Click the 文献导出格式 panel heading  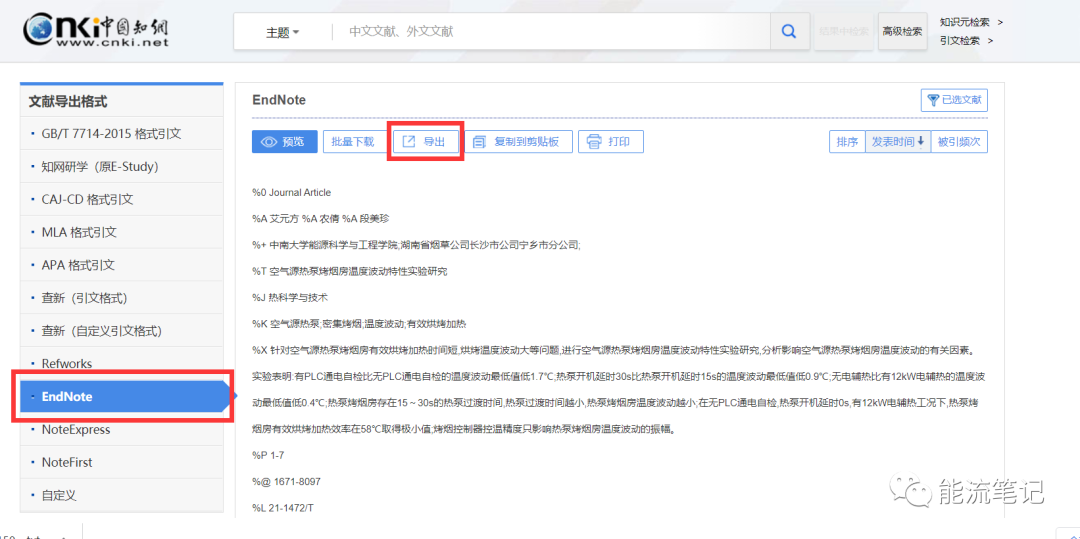pos(68,102)
